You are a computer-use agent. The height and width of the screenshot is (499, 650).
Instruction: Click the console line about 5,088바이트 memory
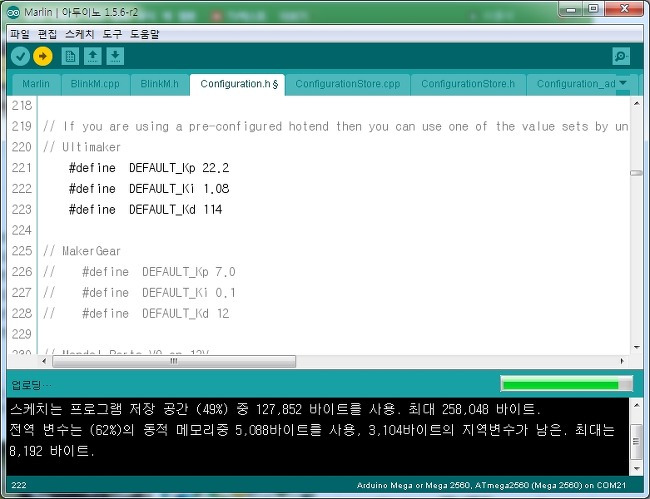[x=312, y=430]
